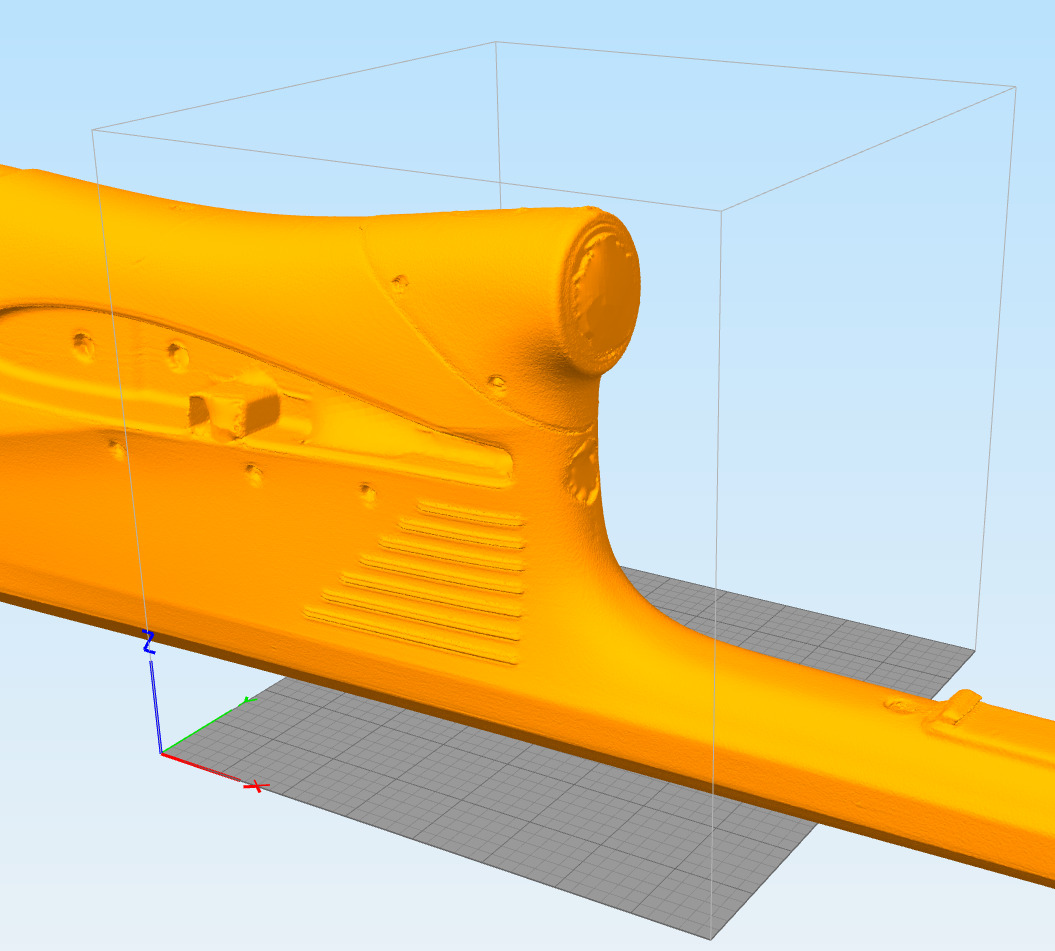Image resolution: width=1055 pixels, height=951 pixels.
Task: Click the red X axis label
Action: tap(256, 786)
